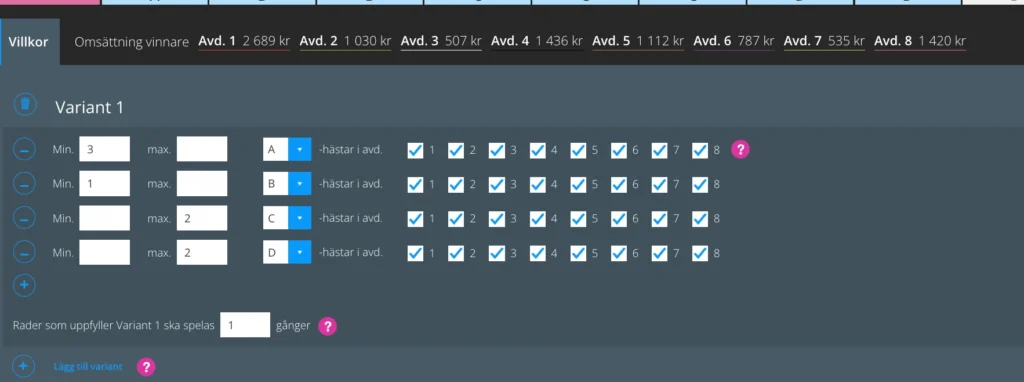Viewport: 1024px width, 382px height.
Task: Select Avd. 5 turnover 1 112 kr
Action: 638,42
